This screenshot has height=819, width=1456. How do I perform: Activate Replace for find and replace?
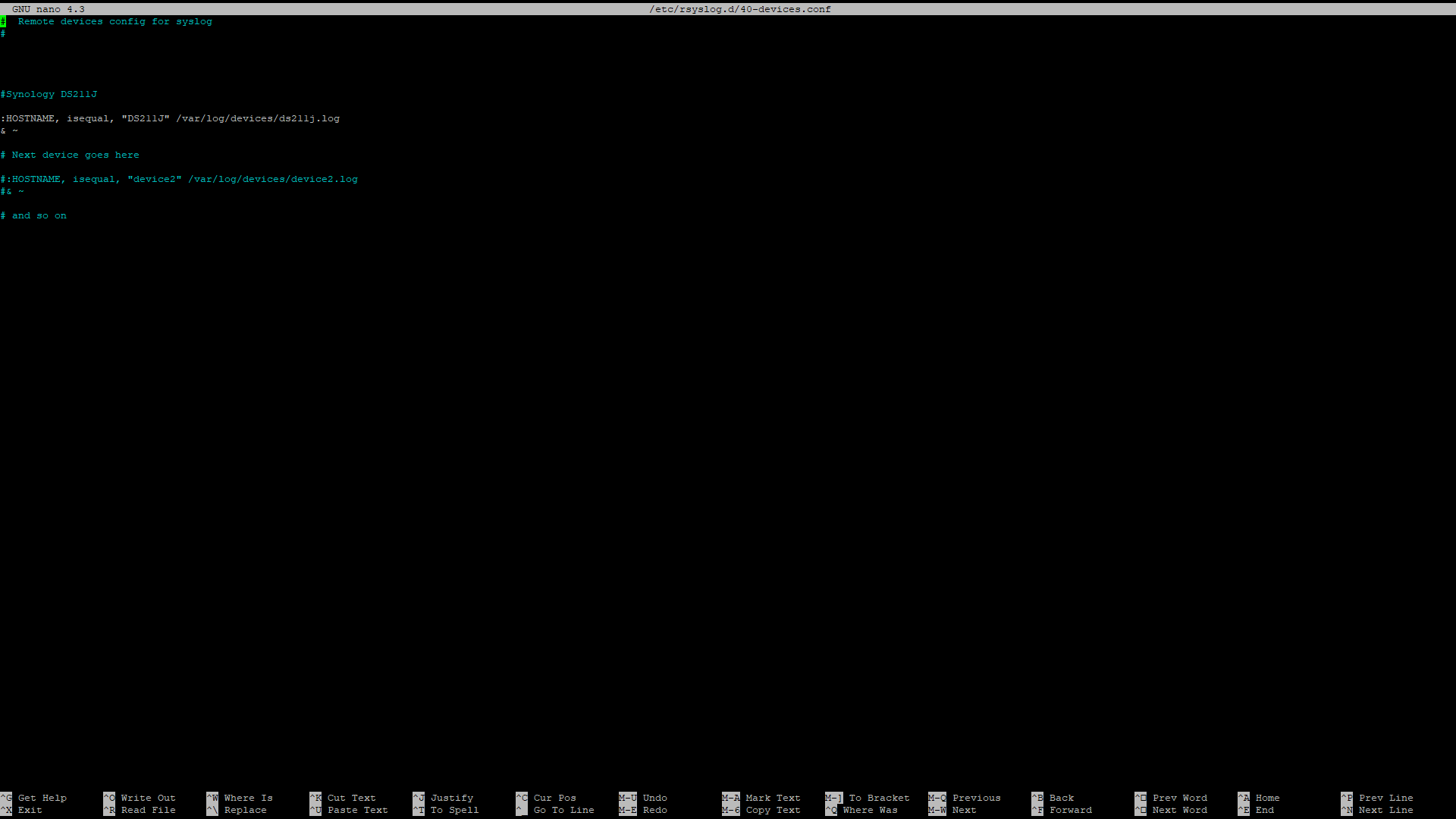(244, 810)
